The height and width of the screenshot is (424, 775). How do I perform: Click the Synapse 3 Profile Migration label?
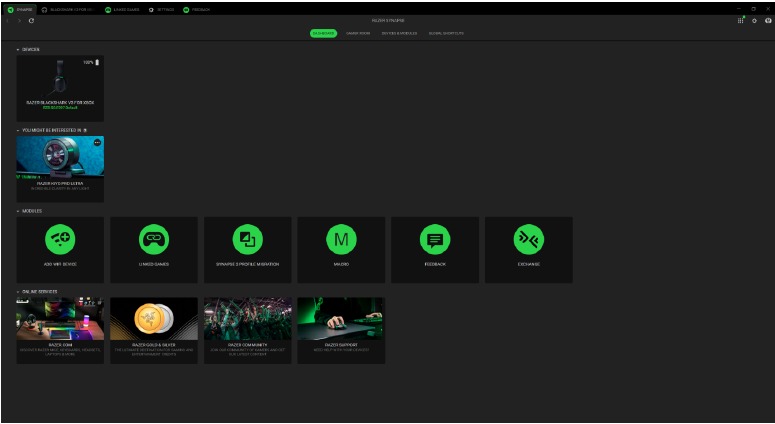point(248,264)
